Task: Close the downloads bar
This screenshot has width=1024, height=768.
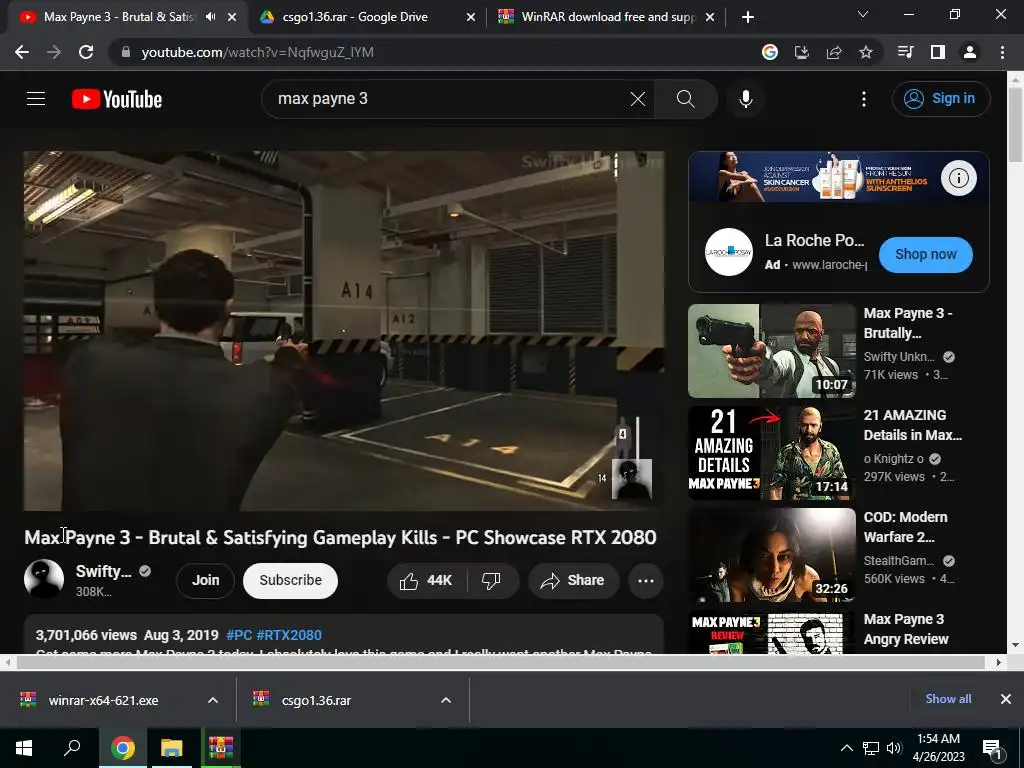Action: (1006, 699)
